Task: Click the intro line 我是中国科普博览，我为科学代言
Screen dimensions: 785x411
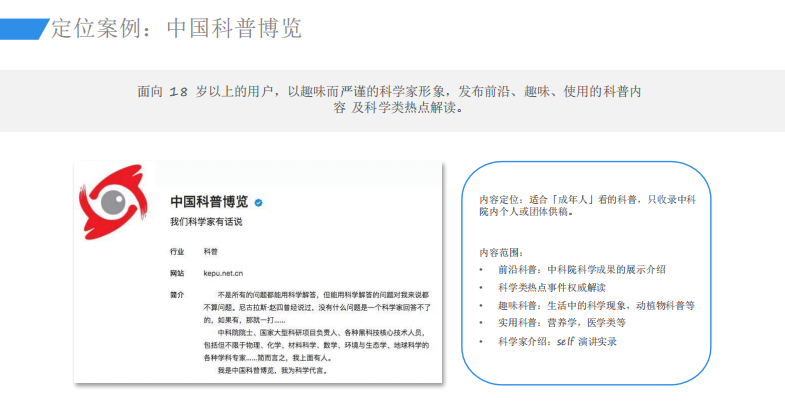Action: coord(273,370)
